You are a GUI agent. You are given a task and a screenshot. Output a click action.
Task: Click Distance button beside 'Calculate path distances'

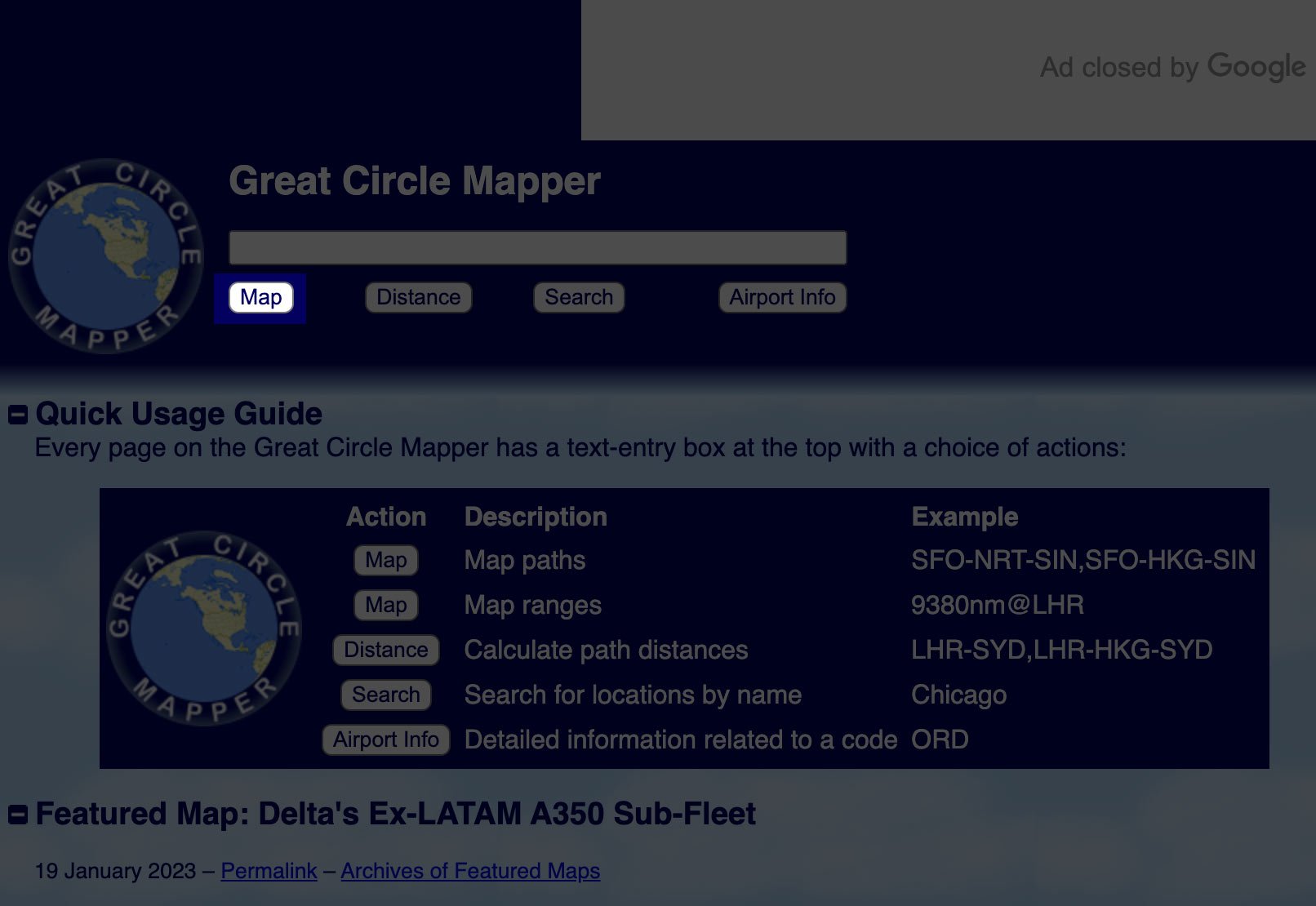click(385, 650)
